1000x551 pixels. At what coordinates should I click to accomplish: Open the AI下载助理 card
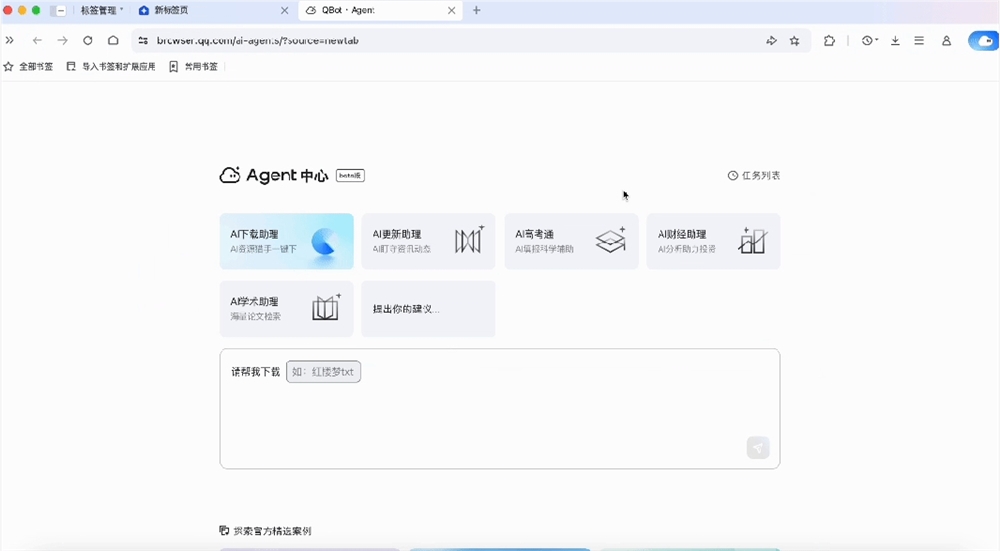[x=286, y=241]
